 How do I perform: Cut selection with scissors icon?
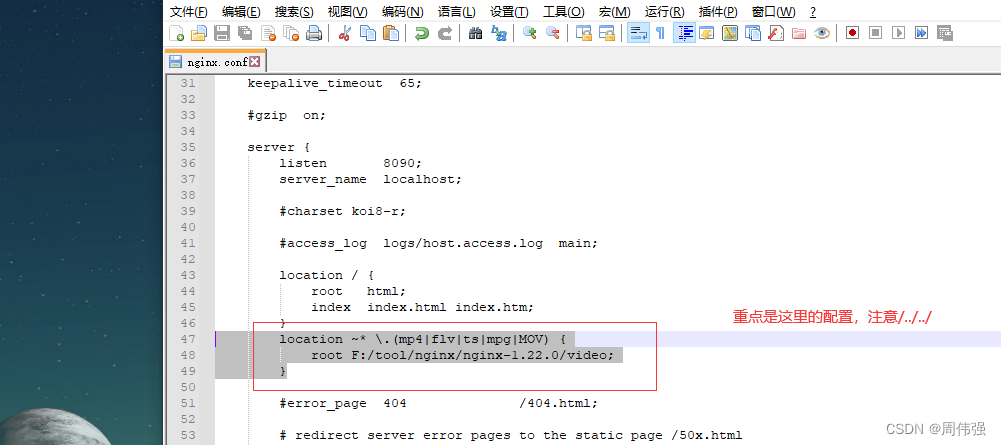(345, 33)
